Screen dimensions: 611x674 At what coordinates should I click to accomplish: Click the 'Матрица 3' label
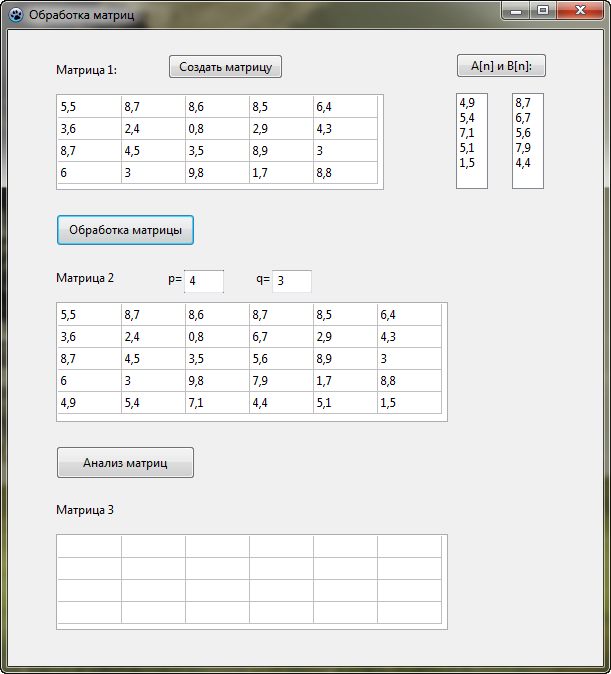85,510
